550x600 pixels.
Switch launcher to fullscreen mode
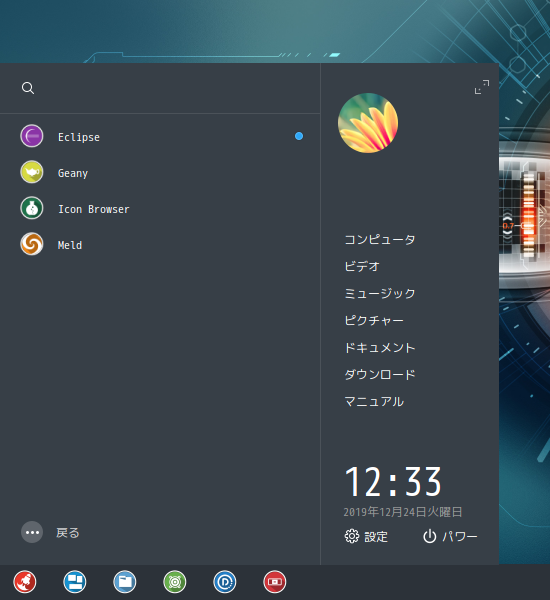tap(482, 87)
